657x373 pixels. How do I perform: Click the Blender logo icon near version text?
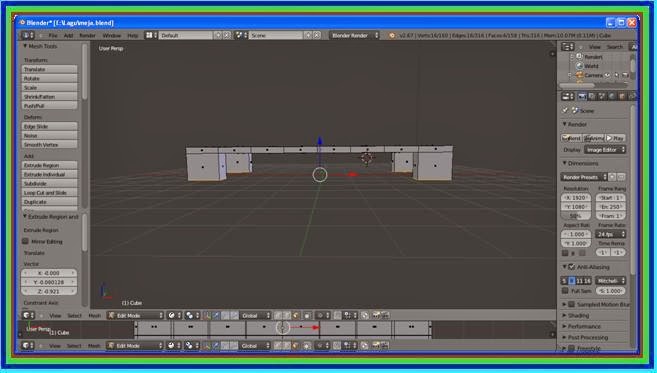tap(392, 36)
